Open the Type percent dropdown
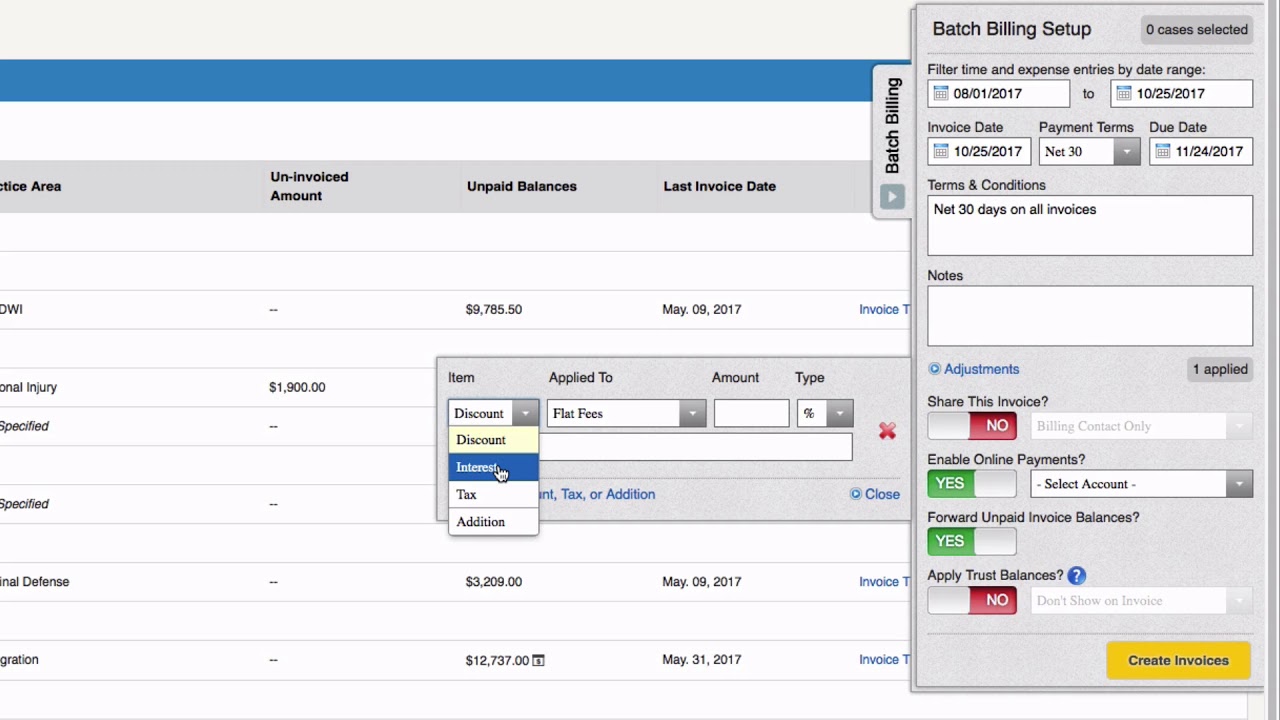This screenshot has width=1280, height=720. 825,414
